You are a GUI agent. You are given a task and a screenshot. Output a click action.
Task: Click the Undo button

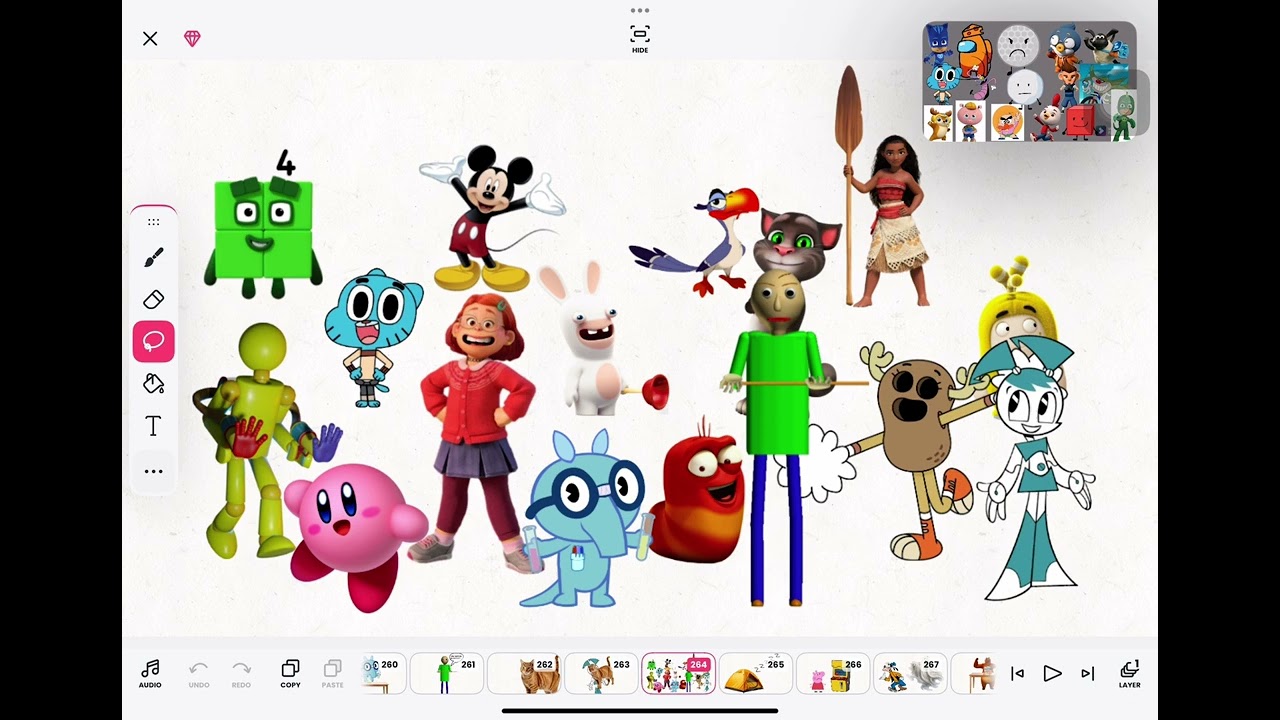pos(198,674)
